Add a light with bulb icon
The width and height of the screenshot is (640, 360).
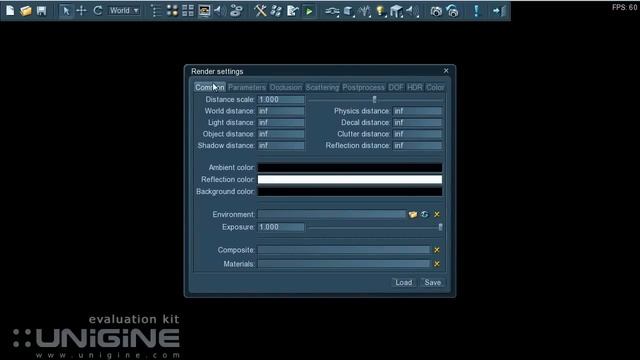click(x=381, y=11)
